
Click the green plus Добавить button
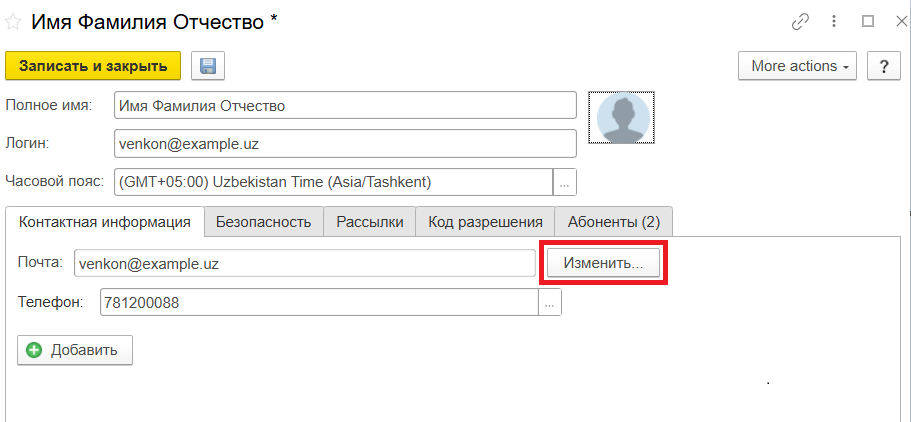point(75,350)
